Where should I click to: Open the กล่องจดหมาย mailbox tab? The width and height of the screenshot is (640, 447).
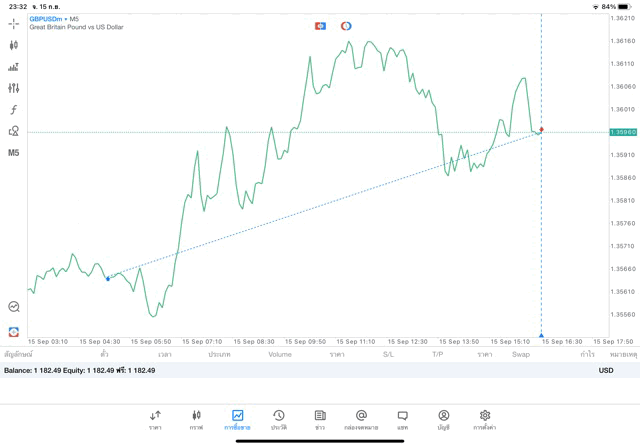click(361, 419)
